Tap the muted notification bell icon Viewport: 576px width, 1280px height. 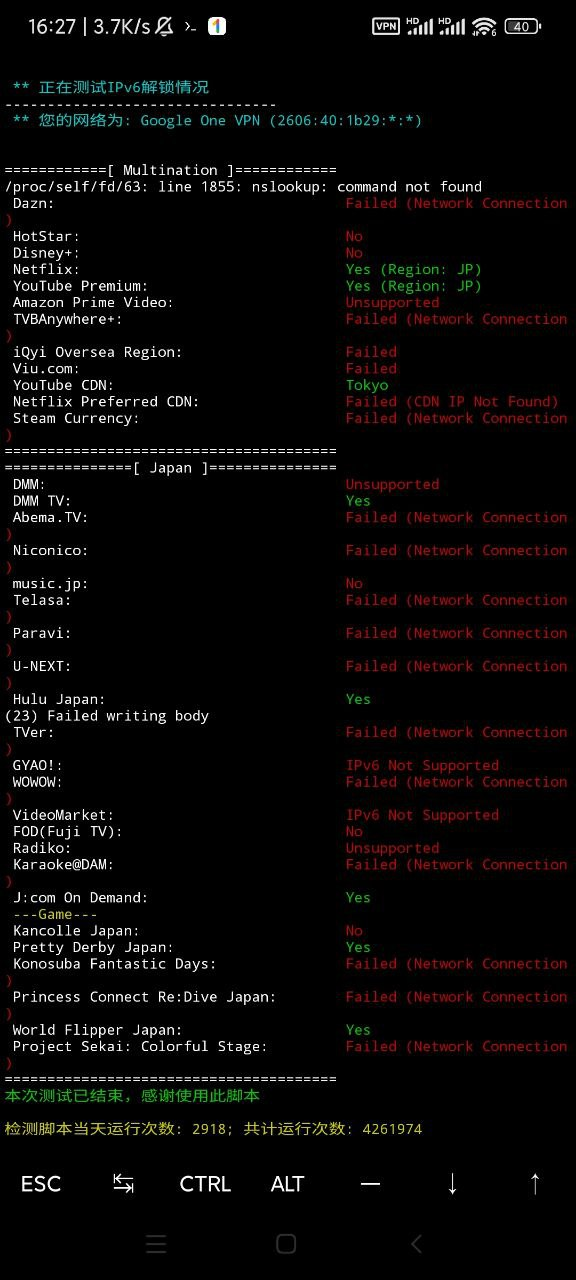point(164,27)
